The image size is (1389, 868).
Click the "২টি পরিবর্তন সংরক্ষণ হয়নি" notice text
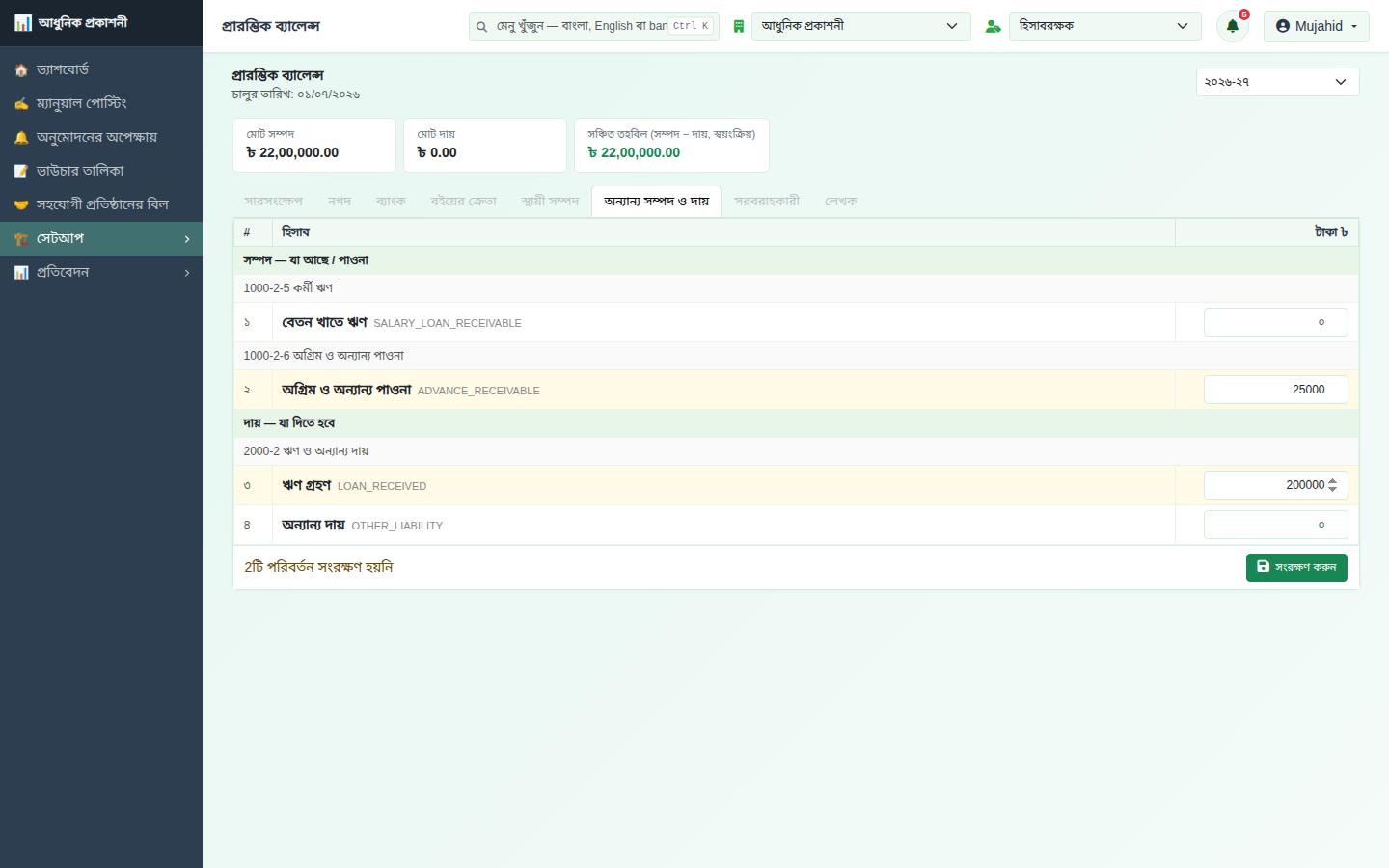pos(318,567)
